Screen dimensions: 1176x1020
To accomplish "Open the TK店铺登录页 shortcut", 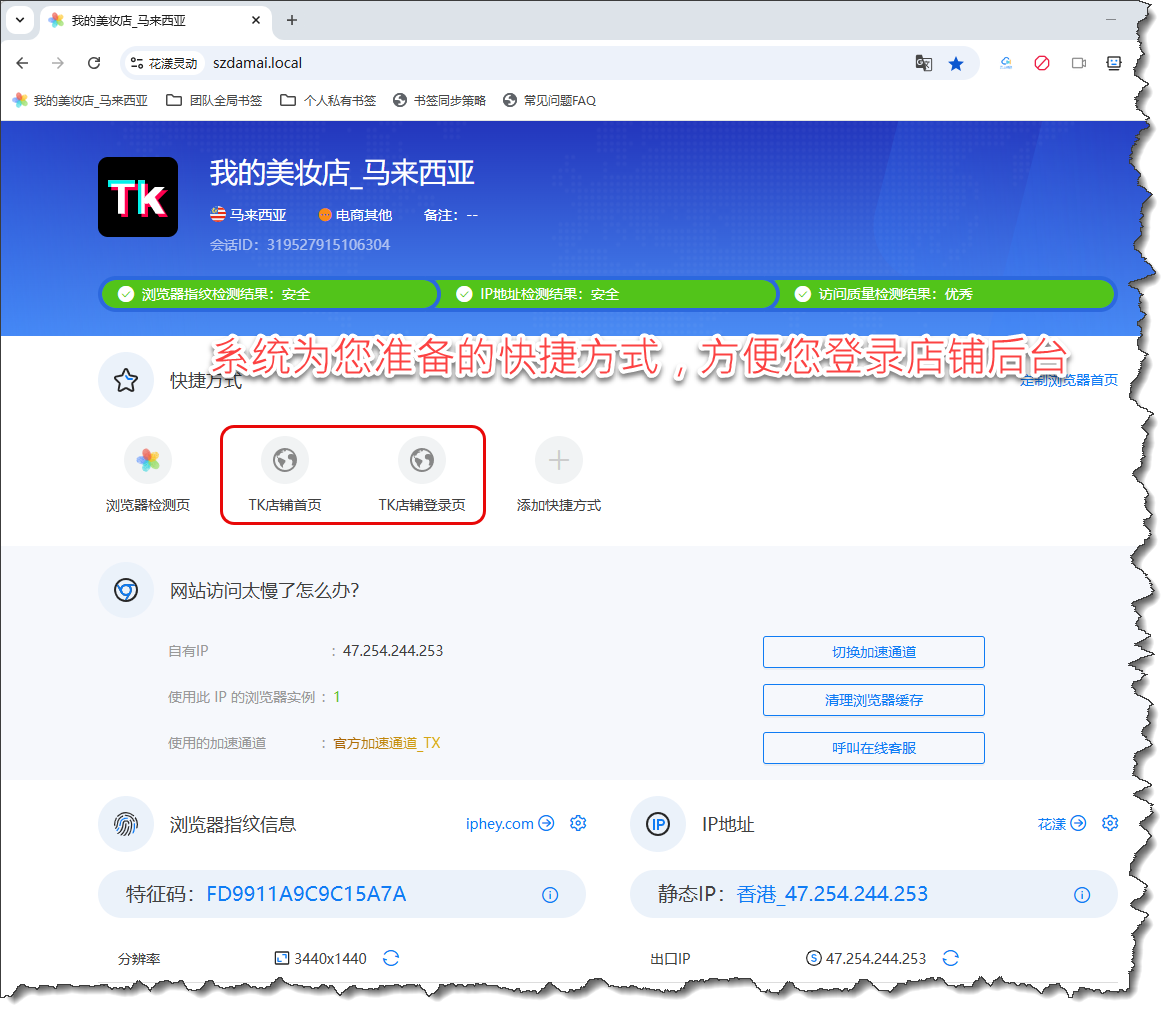I will point(422,475).
